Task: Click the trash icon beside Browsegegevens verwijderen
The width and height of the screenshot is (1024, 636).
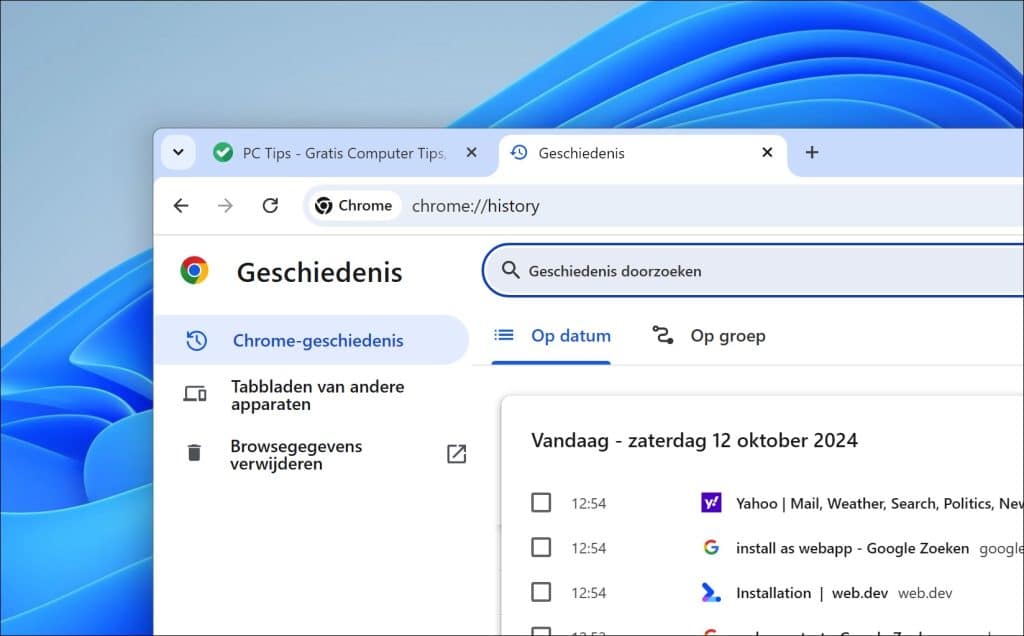Action: click(194, 453)
